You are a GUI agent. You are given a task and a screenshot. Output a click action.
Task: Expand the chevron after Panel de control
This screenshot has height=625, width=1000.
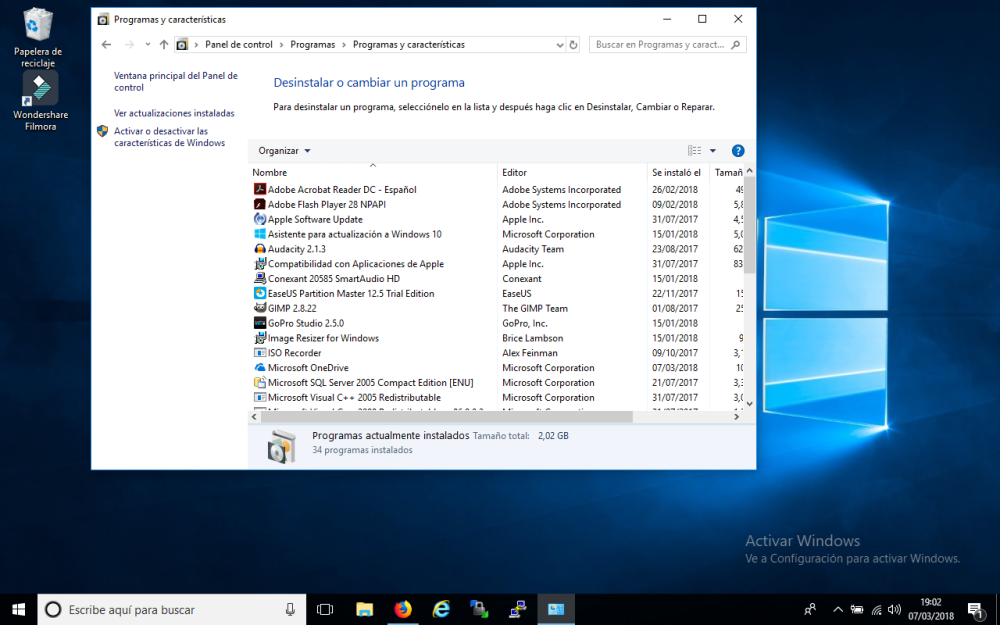click(281, 45)
